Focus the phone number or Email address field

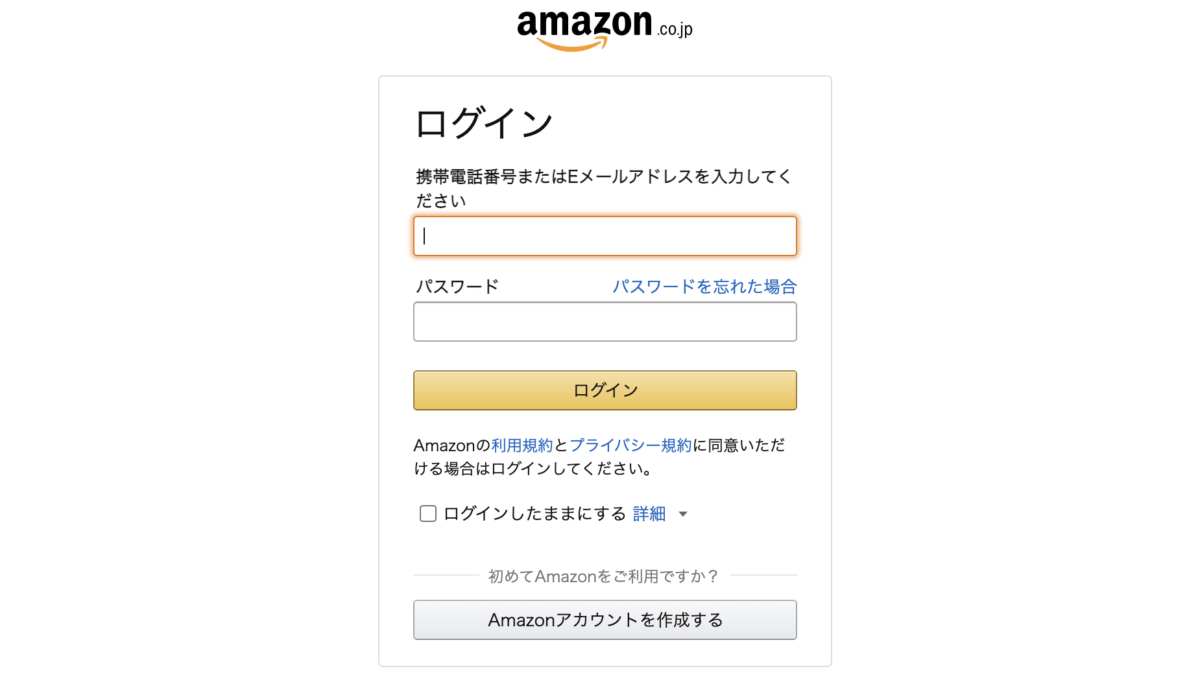point(605,236)
